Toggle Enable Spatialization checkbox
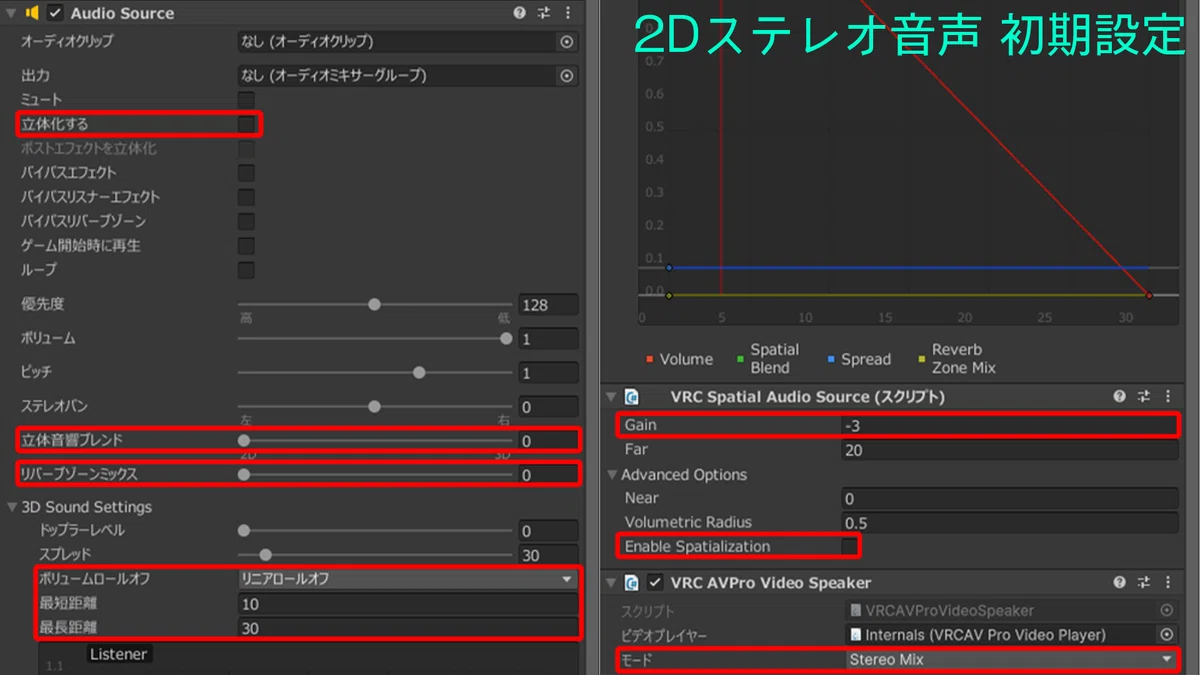Screen dimensions: 1200x675 (849, 546)
